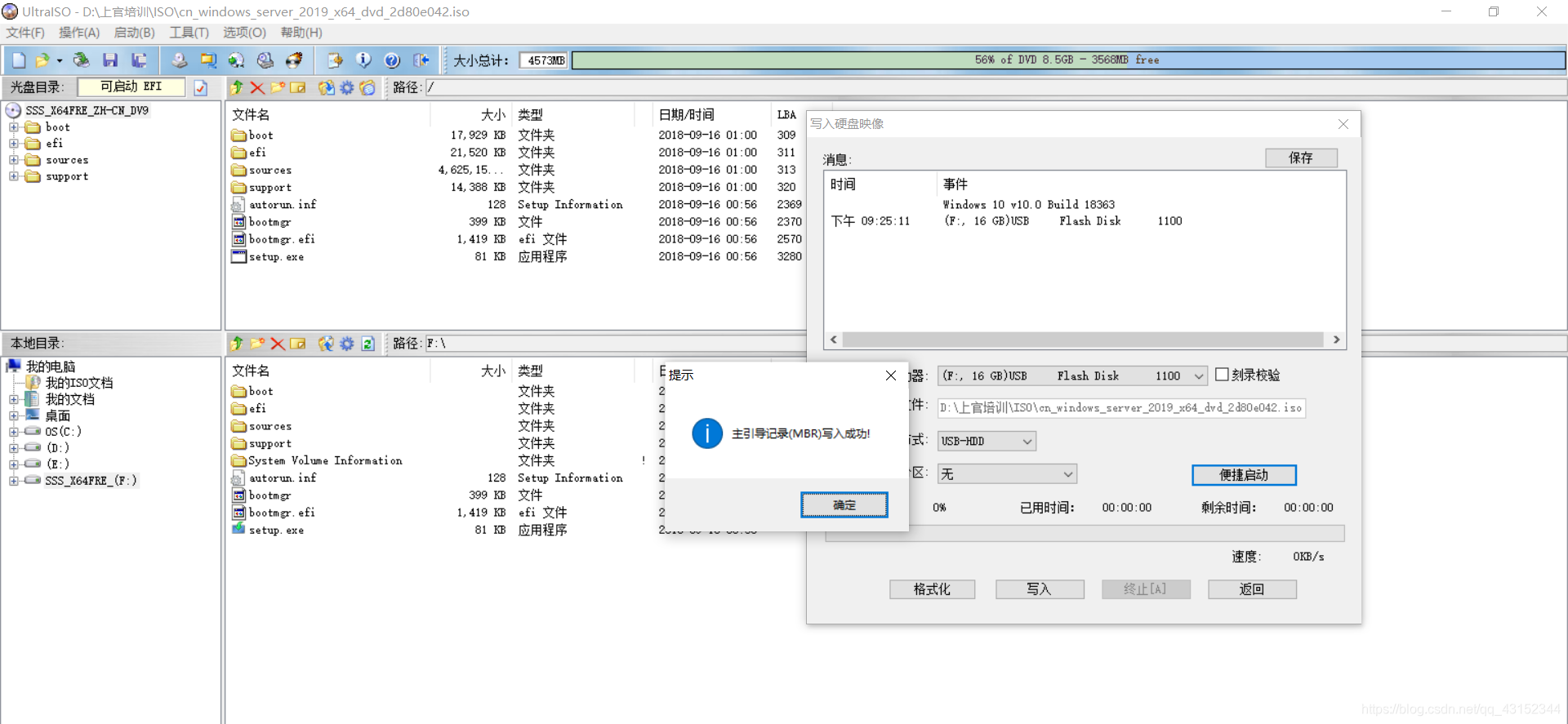This screenshot has height=724, width=1568.
Task: Click the New folder icon in disc toolbar
Action: point(278,87)
